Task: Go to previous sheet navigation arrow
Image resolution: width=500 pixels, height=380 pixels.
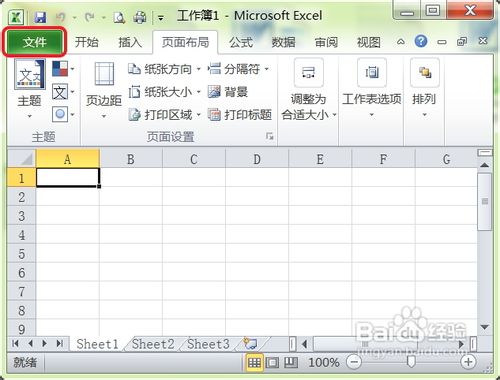Action: coord(30,343)
